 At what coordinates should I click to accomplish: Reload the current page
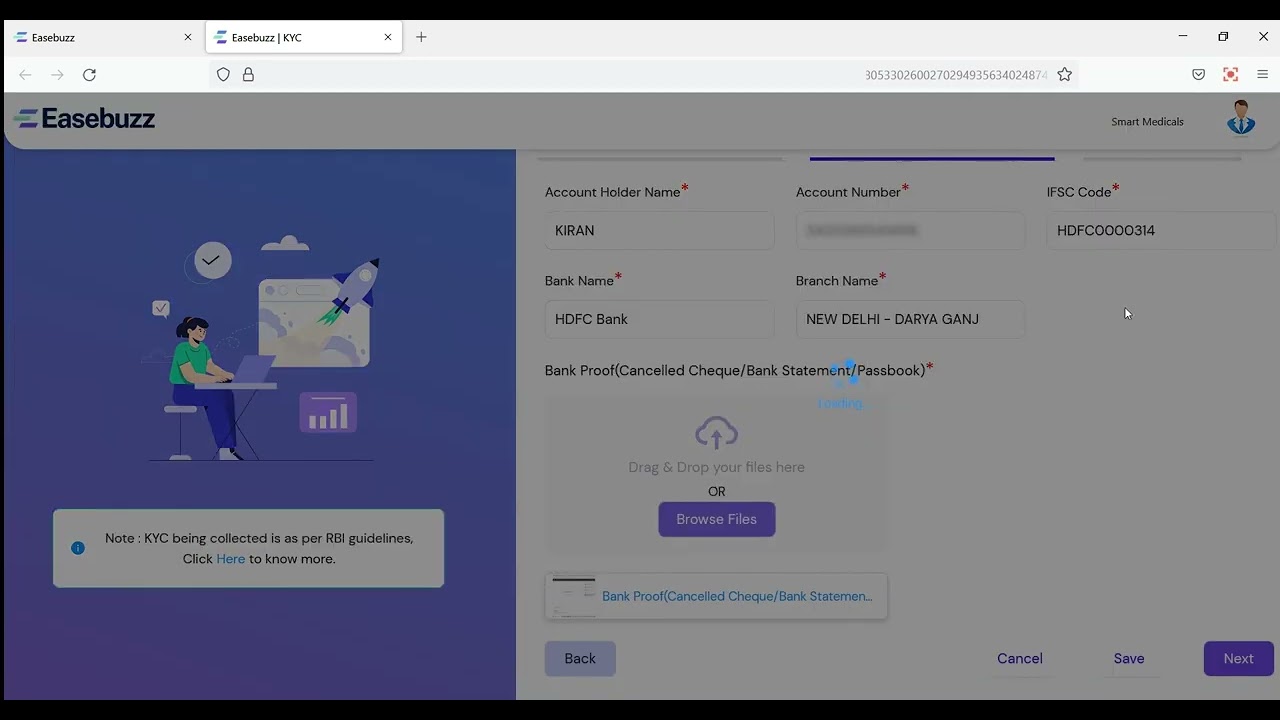pos(89,75)
